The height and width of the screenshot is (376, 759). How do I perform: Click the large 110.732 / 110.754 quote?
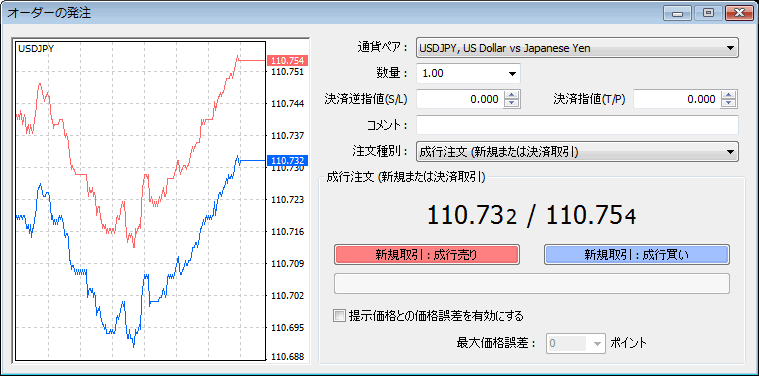pos(531,216)
